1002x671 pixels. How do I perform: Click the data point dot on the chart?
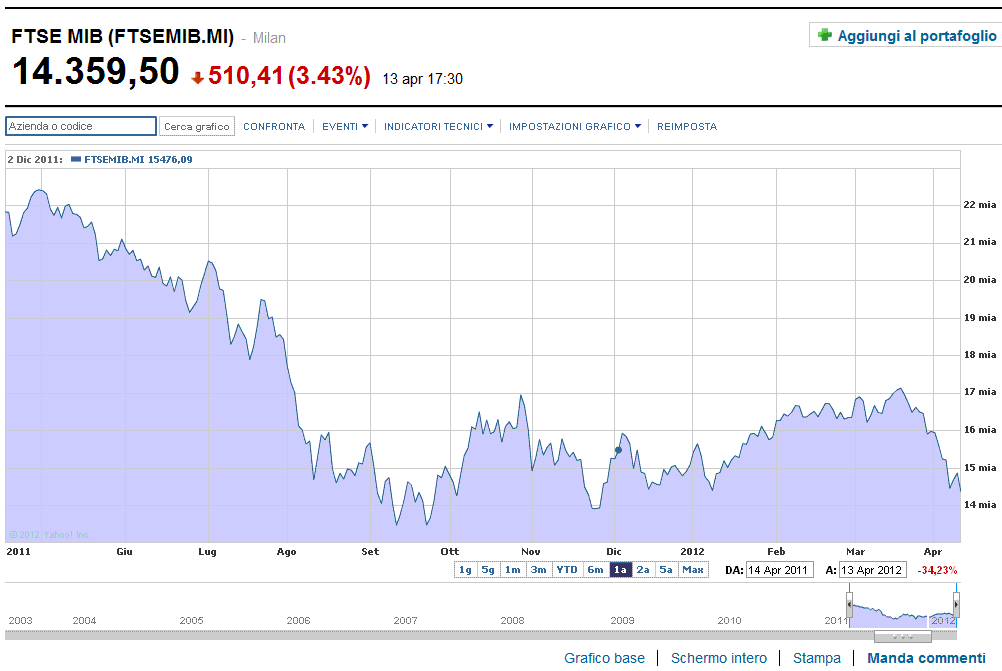point(618,450)
